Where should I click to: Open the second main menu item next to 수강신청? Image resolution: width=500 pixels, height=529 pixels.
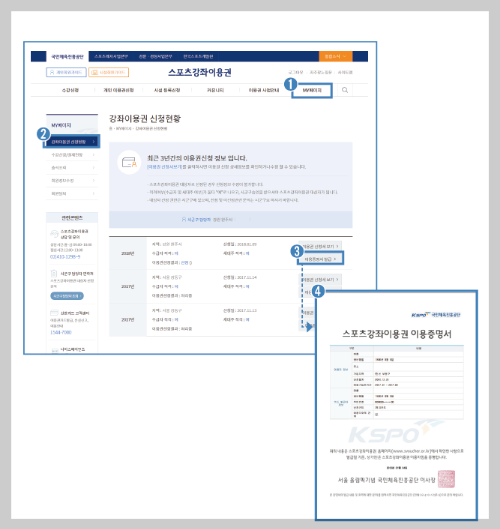click(x=118, y=90)
